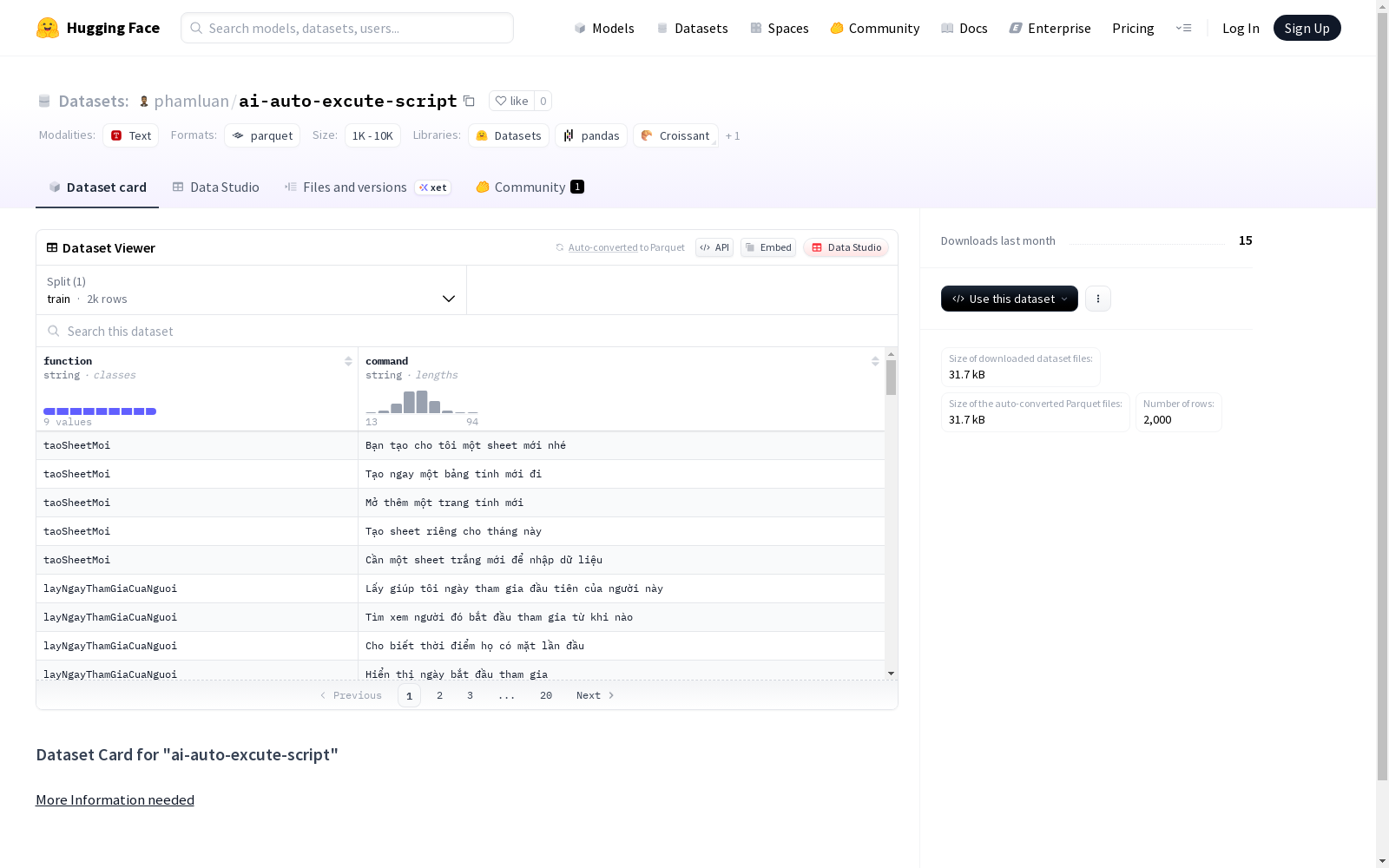Click the main search models field
Viewport: 1389px width, 868px height.
coord(347,28)
